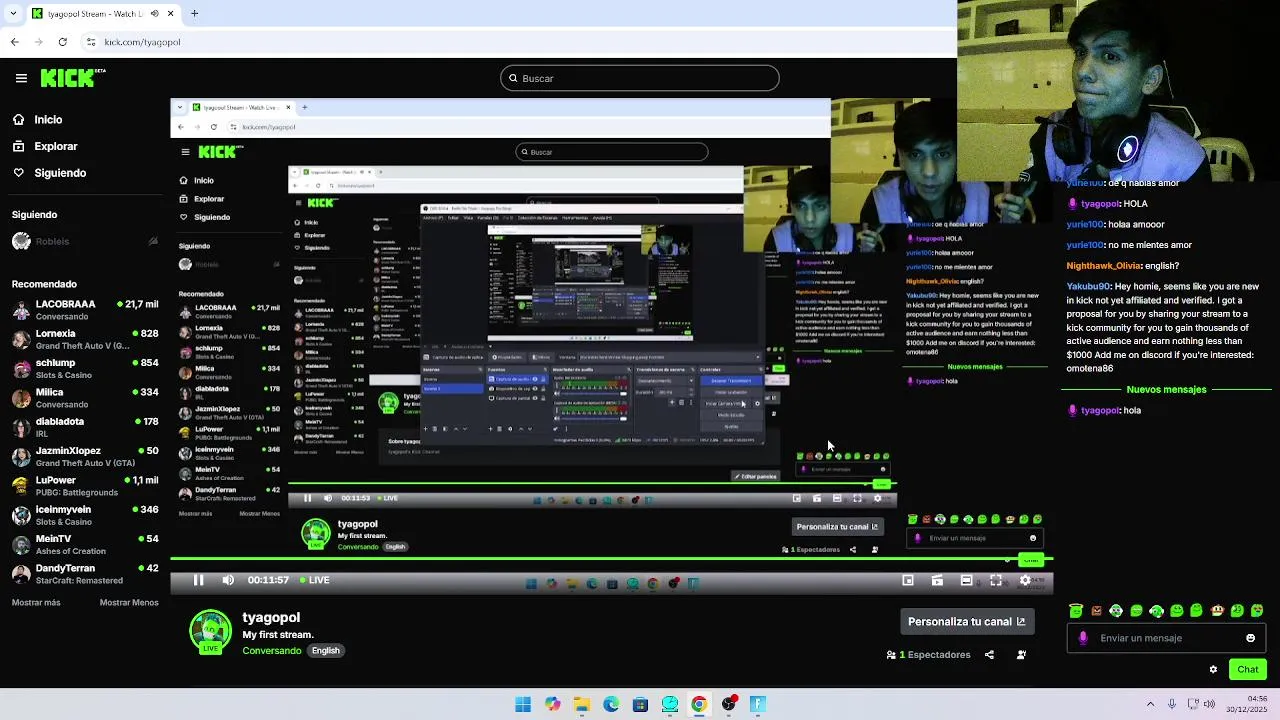1280x720 pixels.
Task: Click browser Forward arrow
Action: point(38,42)
